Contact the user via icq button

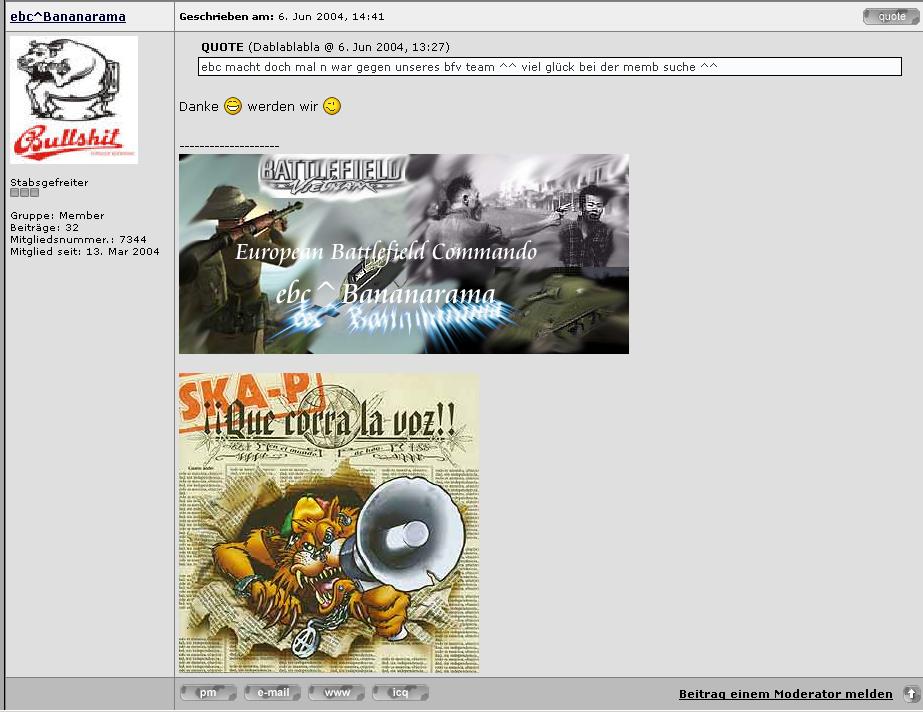(401, 693)
